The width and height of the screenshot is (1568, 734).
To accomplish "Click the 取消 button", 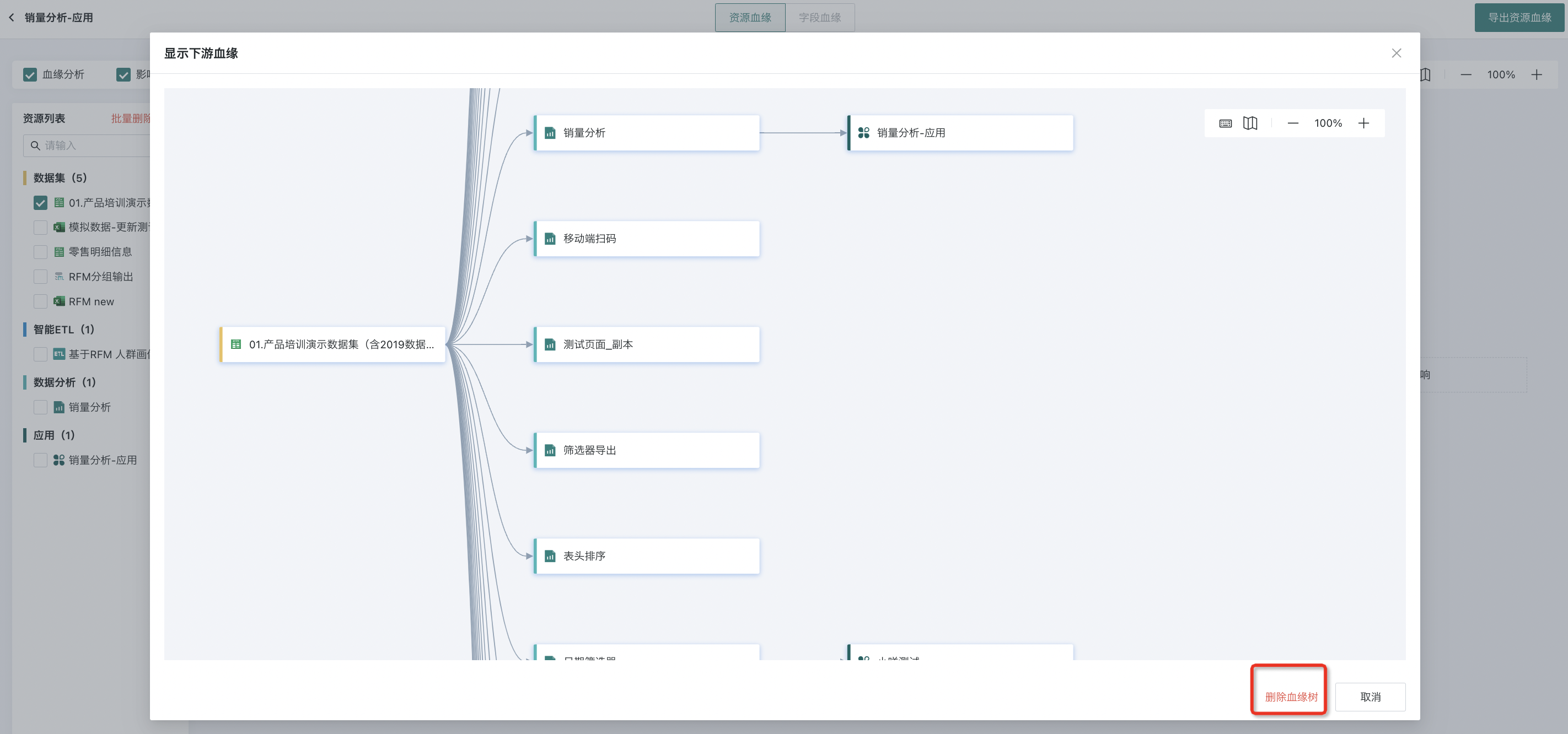I will click(1370, 697).
